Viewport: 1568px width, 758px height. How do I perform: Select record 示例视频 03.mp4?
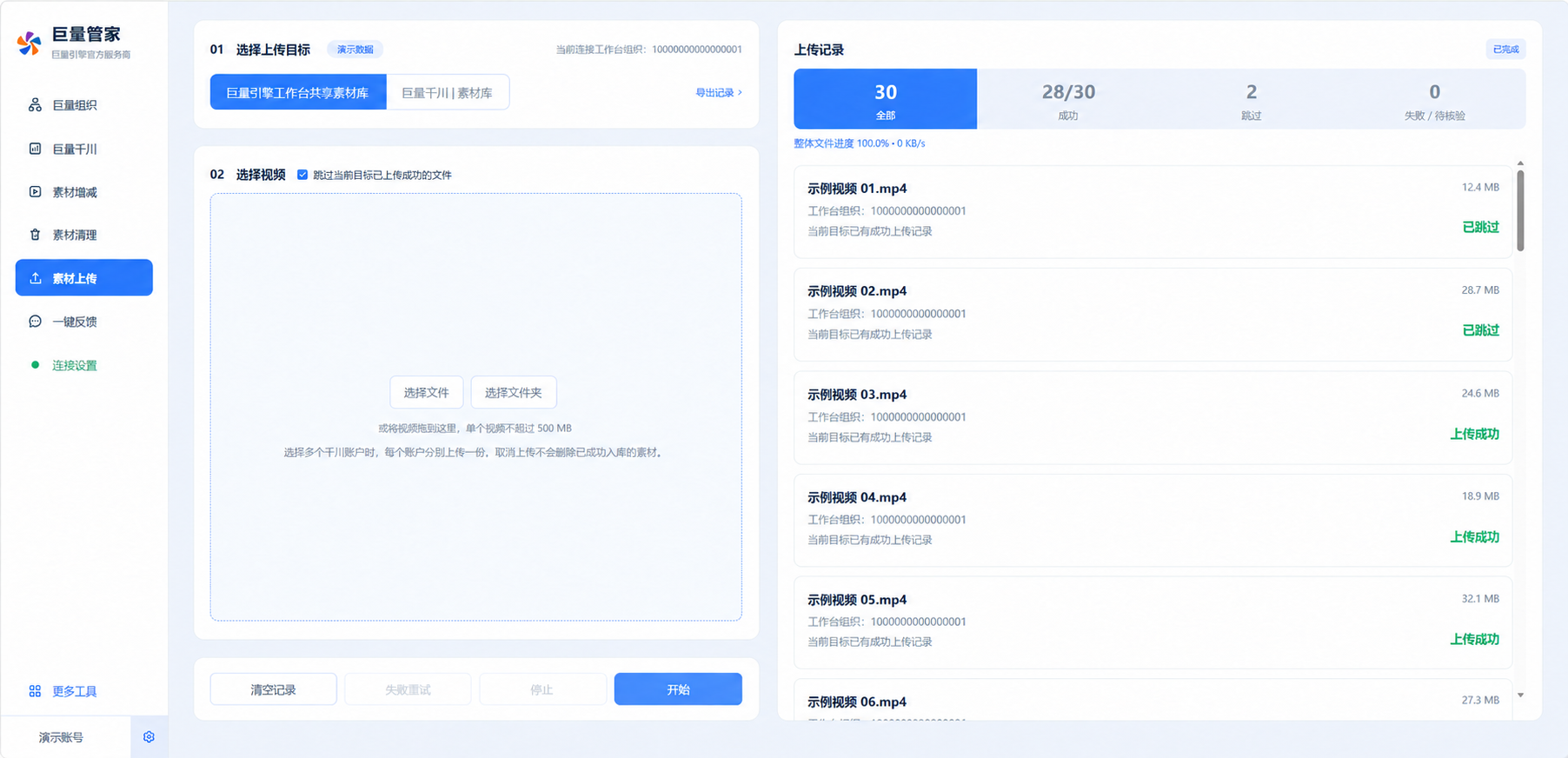pos(1153,417)
